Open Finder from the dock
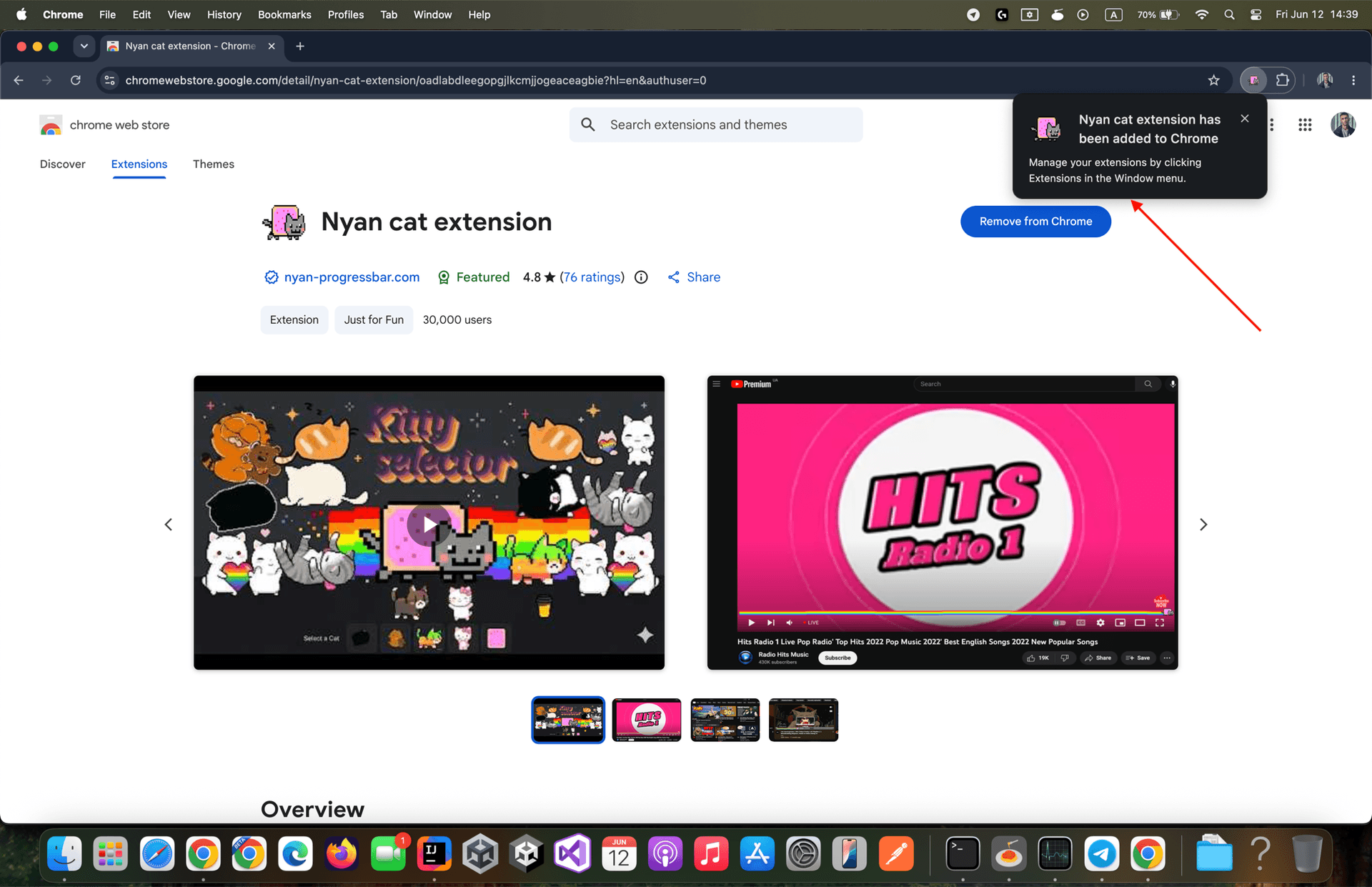This screenshot has width=1372, height=887. [x=64, y=853]
